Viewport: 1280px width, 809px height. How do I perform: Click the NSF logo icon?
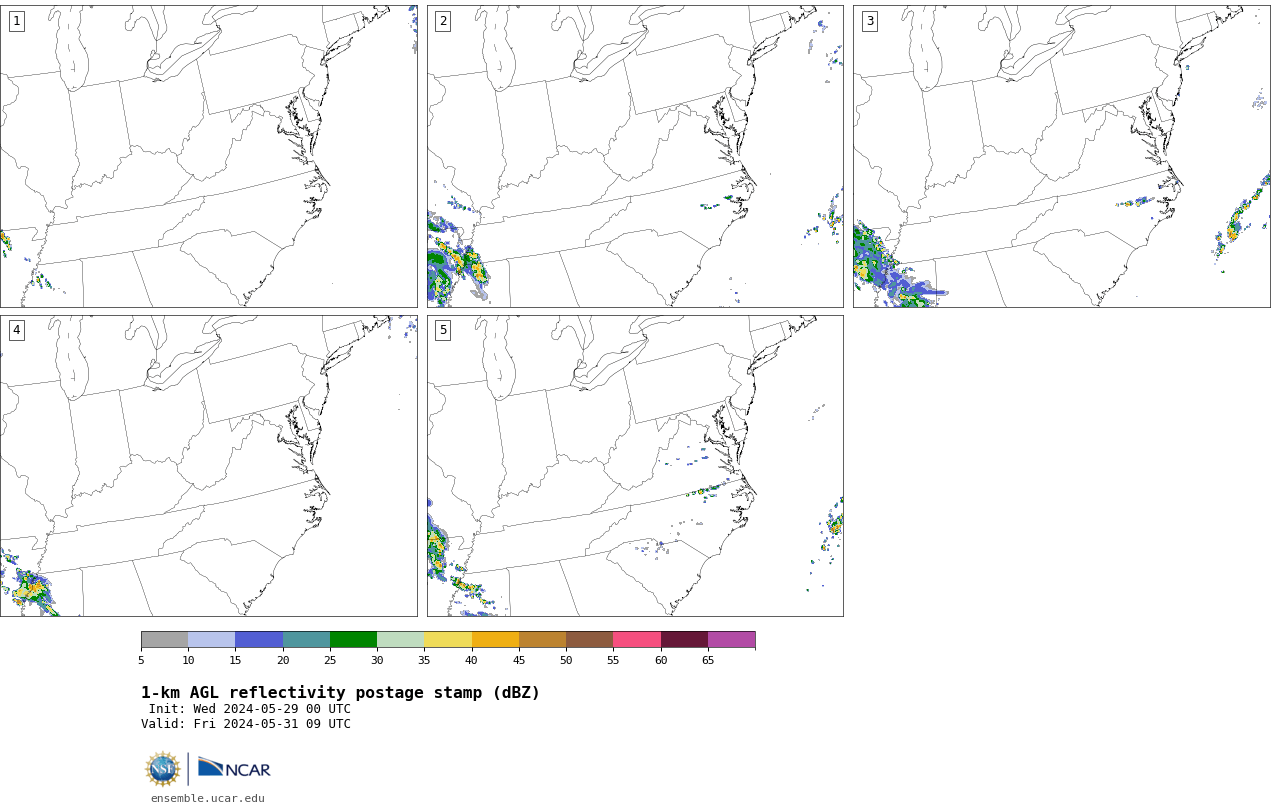coord(163,769)
